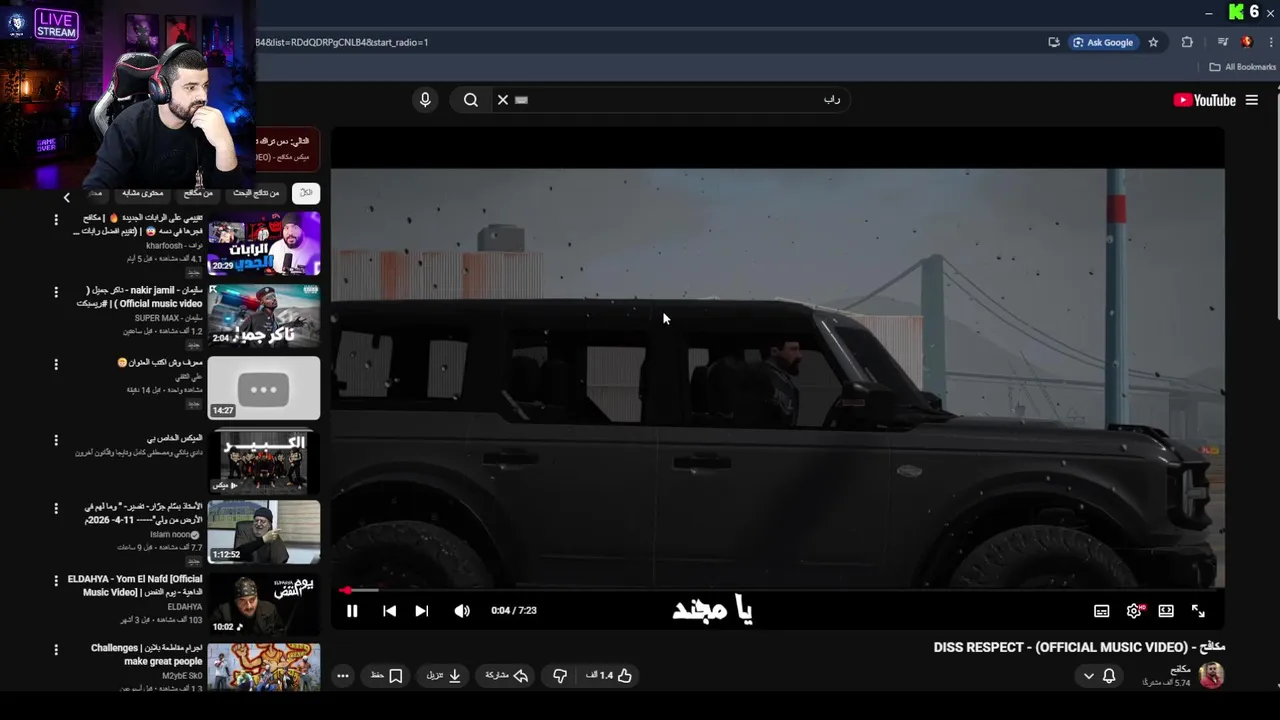Bookmark this page with the star icon

1153,42
